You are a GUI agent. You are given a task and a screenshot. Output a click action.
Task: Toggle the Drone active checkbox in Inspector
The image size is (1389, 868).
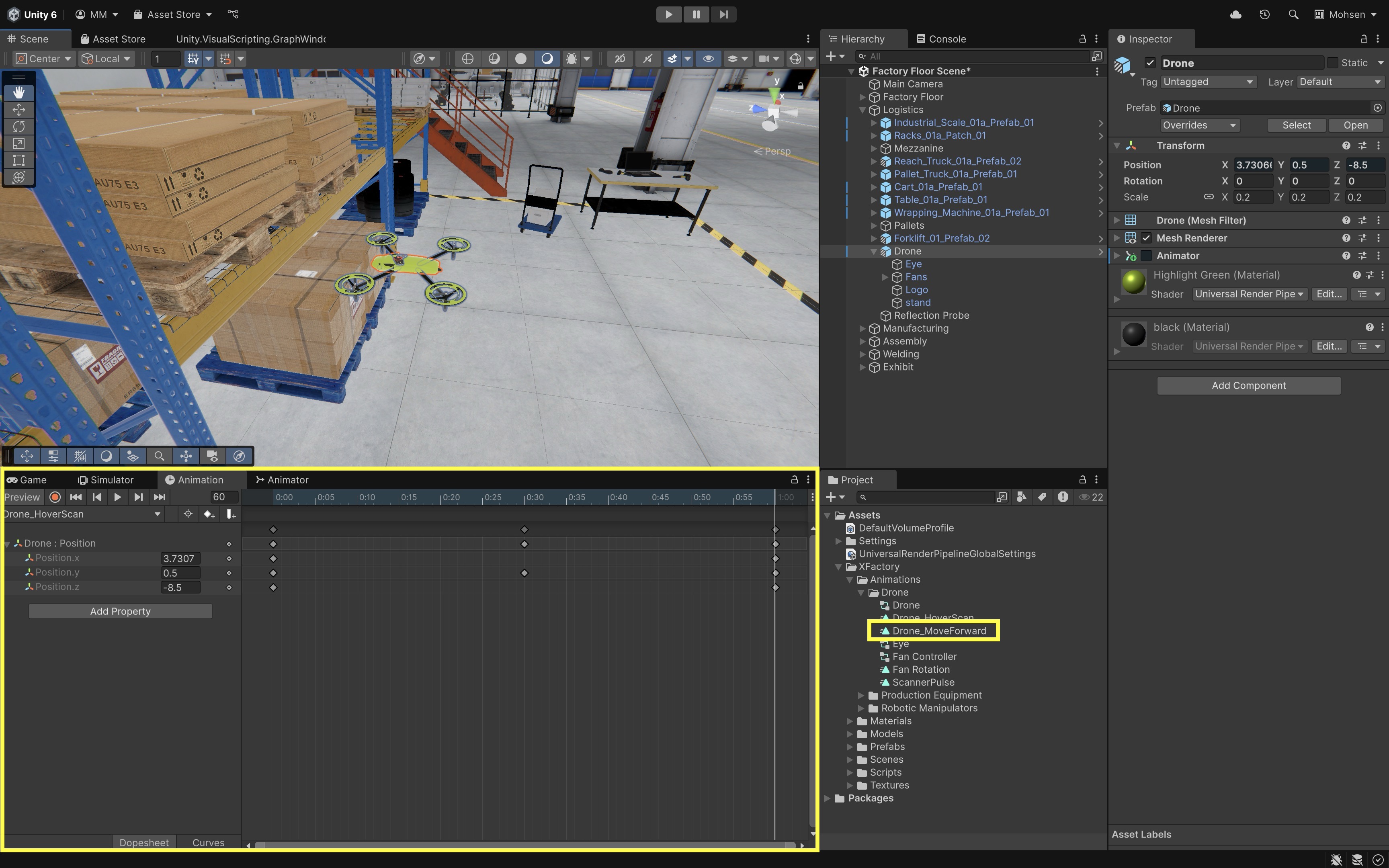[x=1149, y=63]
